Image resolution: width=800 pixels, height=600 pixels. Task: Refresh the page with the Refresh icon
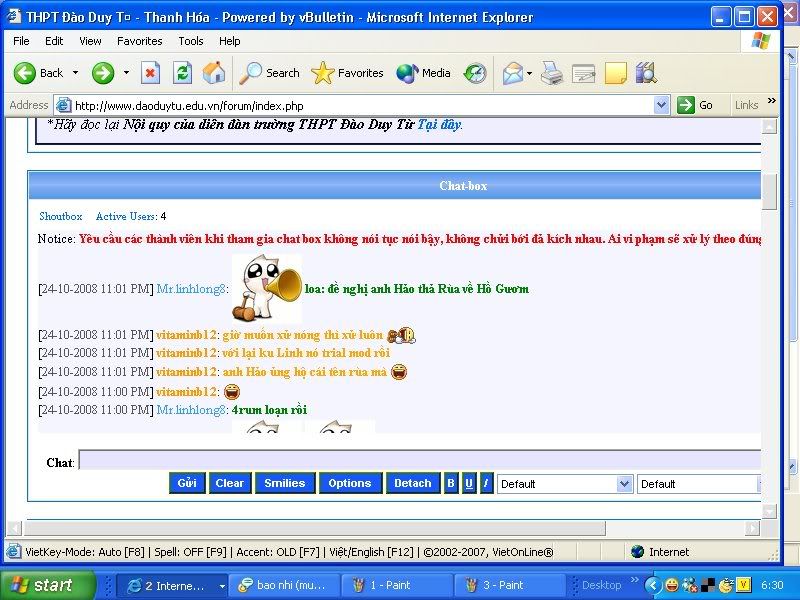[x=182, y=73]
